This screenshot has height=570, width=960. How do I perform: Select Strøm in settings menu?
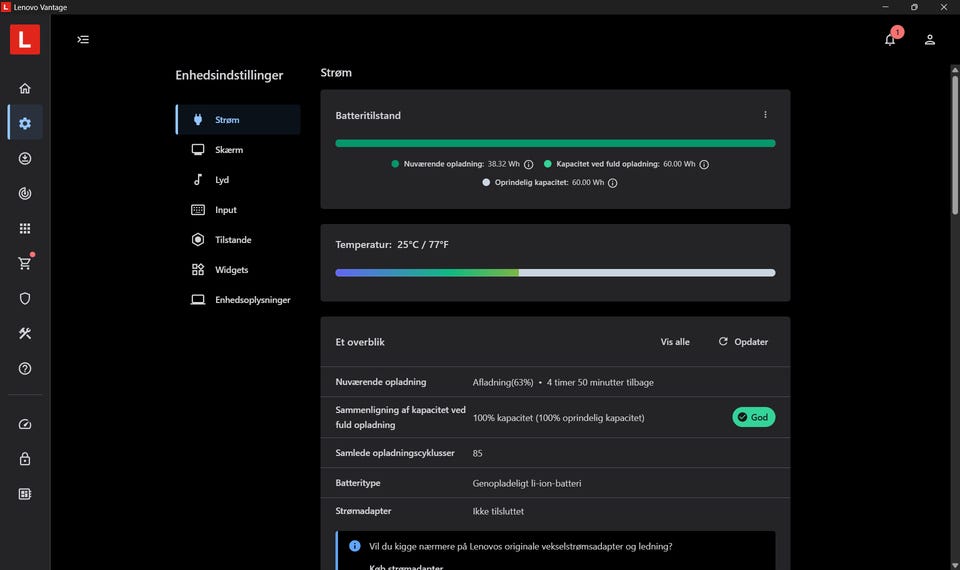tap(238, 119)
